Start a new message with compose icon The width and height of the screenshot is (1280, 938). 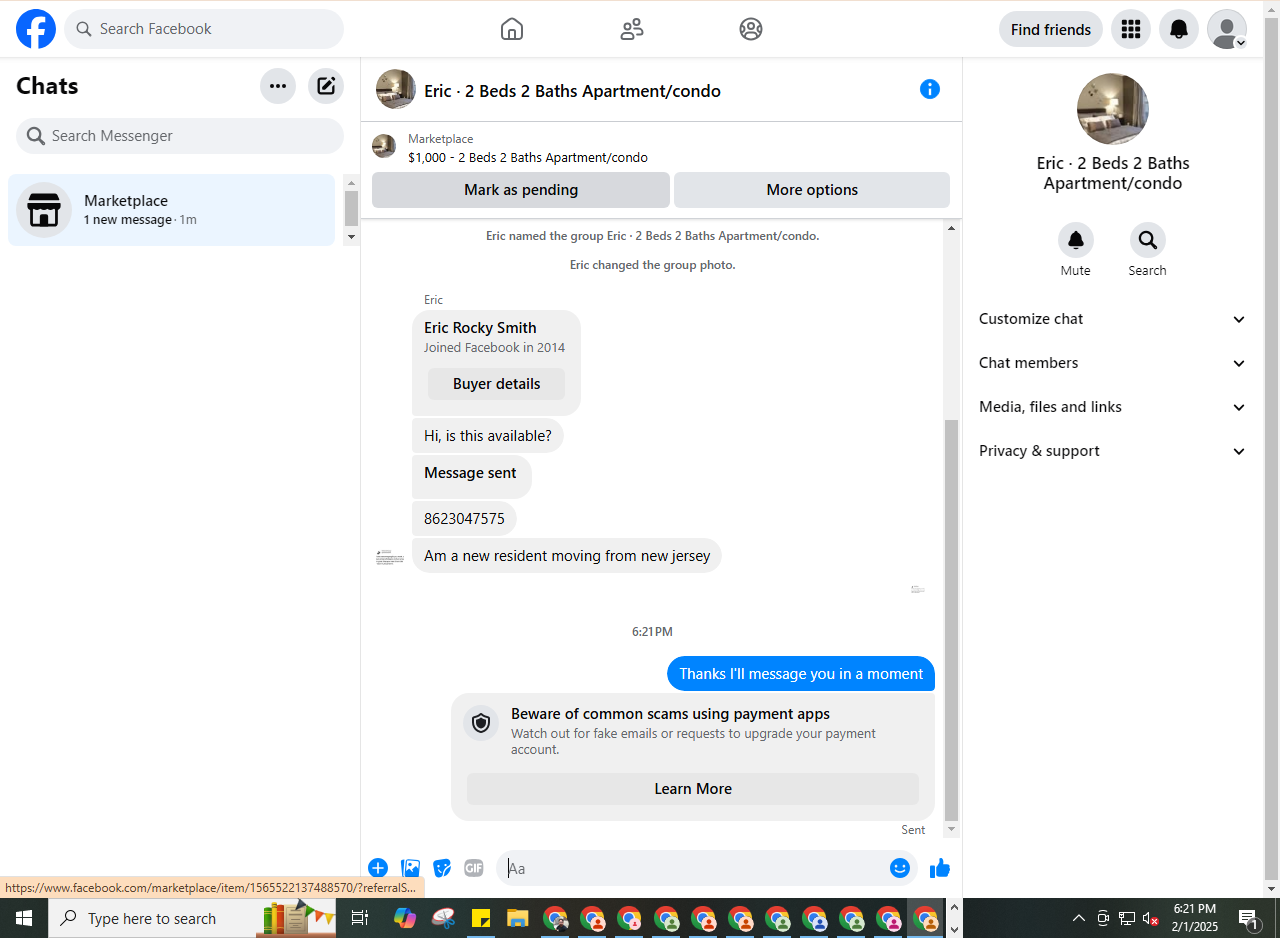tap(326, 86)
